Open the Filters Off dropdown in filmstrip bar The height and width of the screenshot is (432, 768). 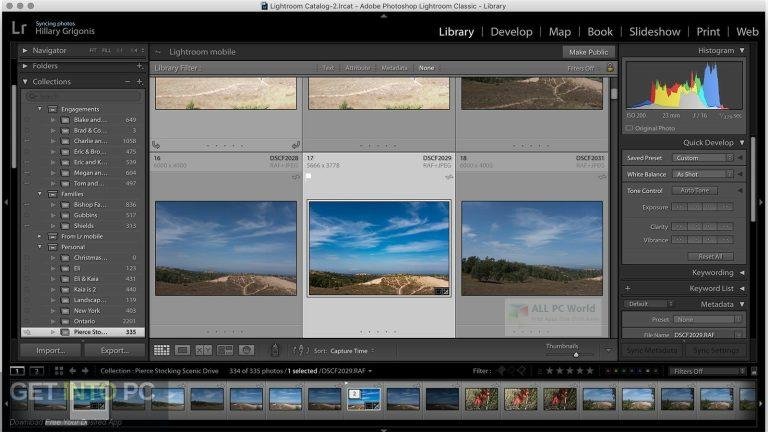coord(707,371)
